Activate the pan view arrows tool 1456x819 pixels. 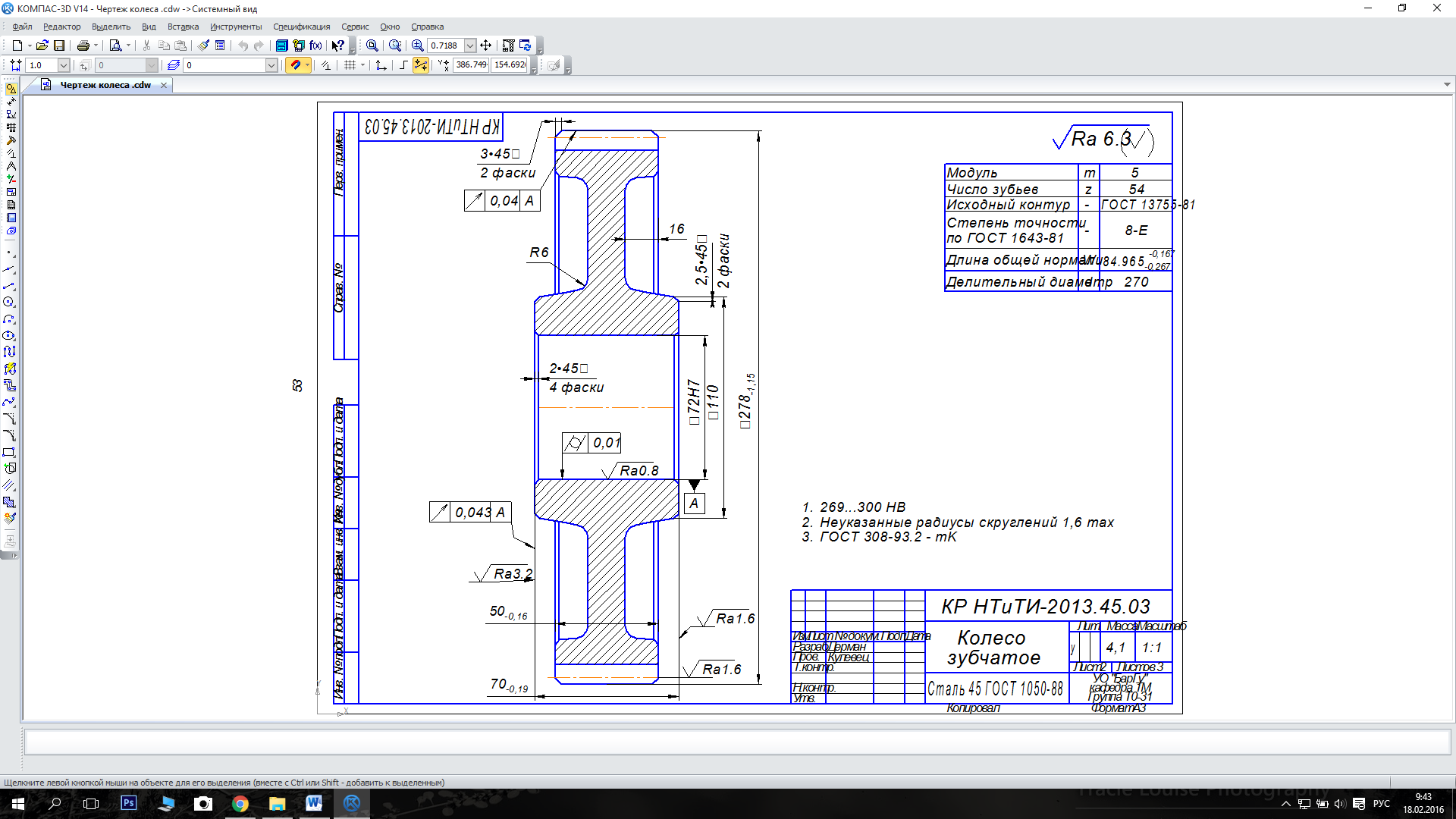[485, 45]
